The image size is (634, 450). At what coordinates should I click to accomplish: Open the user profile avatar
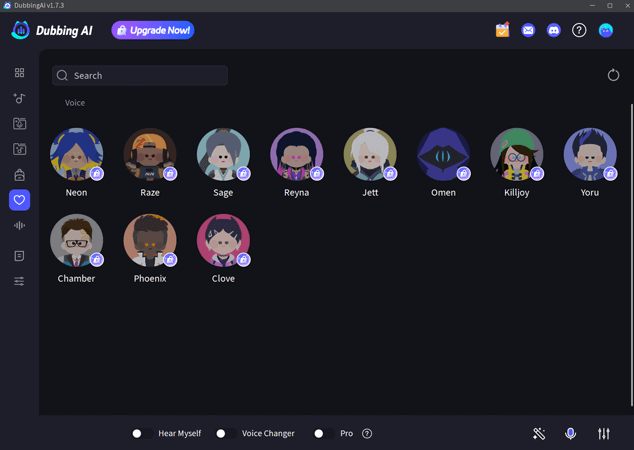(x=605, y=30)
